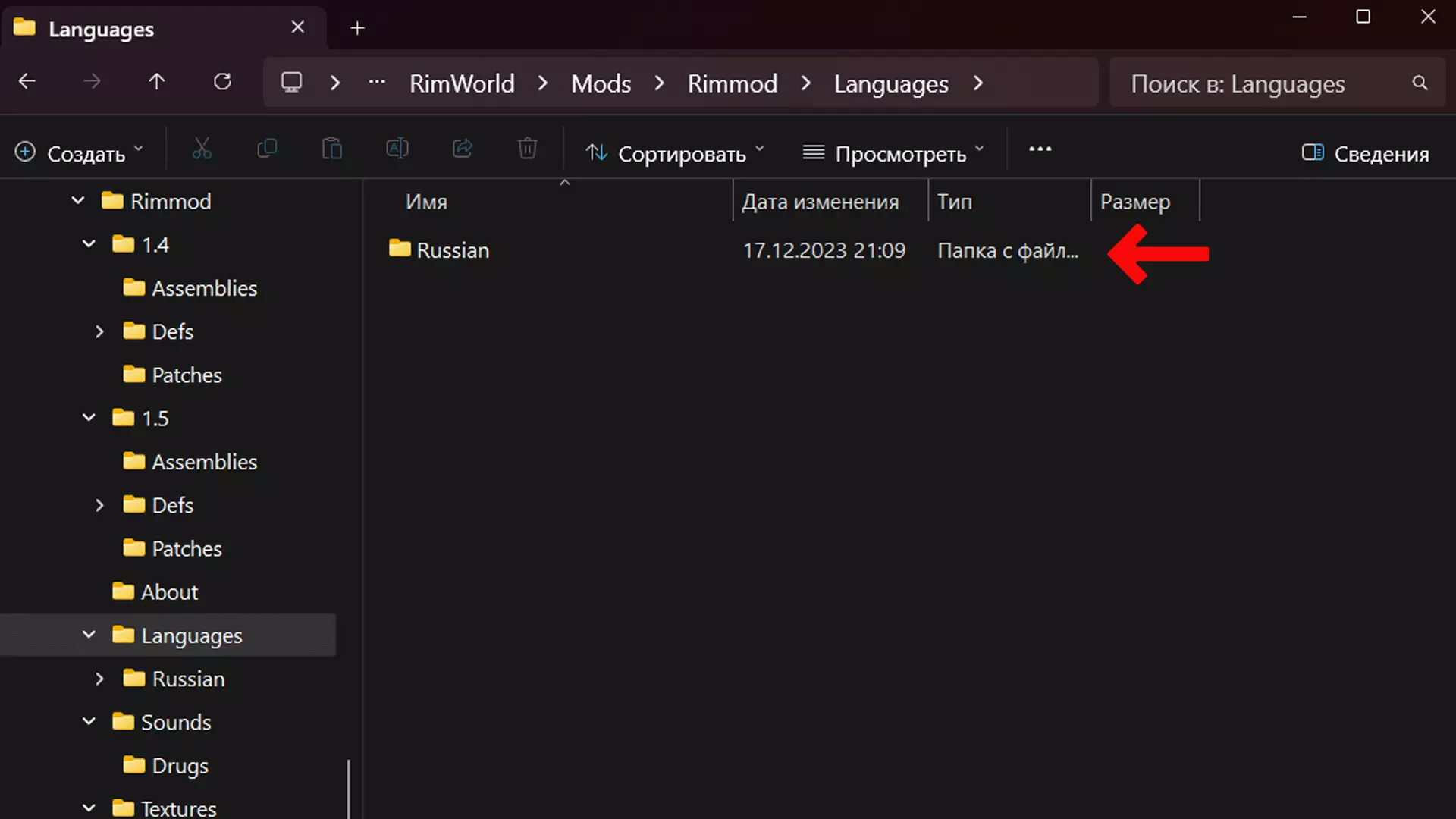Click the Delete trash bin icon
This screenshot has width=1456, height=819.
click(528, 149)
